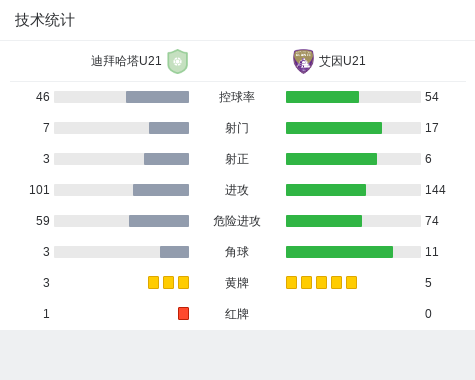The height and width of the screenshot is (380, 475).
Task: Click the 危险进攻 stat label
Action: click(x=237, y=221)
